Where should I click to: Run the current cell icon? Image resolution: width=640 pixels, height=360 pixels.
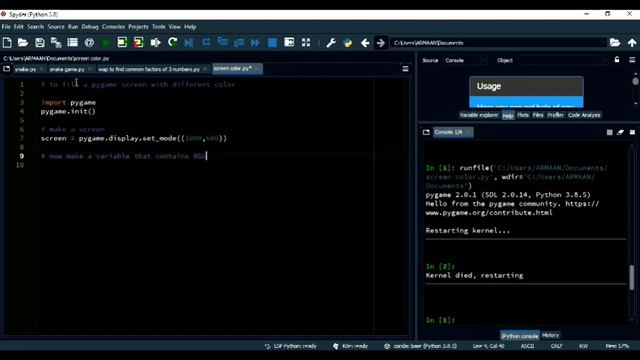(x=122, y=42)
